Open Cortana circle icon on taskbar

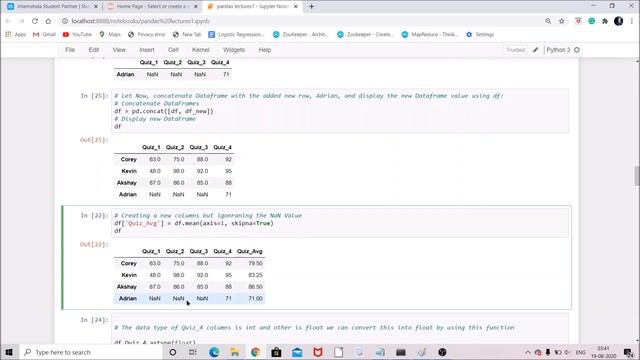click(x=173, y=352)
